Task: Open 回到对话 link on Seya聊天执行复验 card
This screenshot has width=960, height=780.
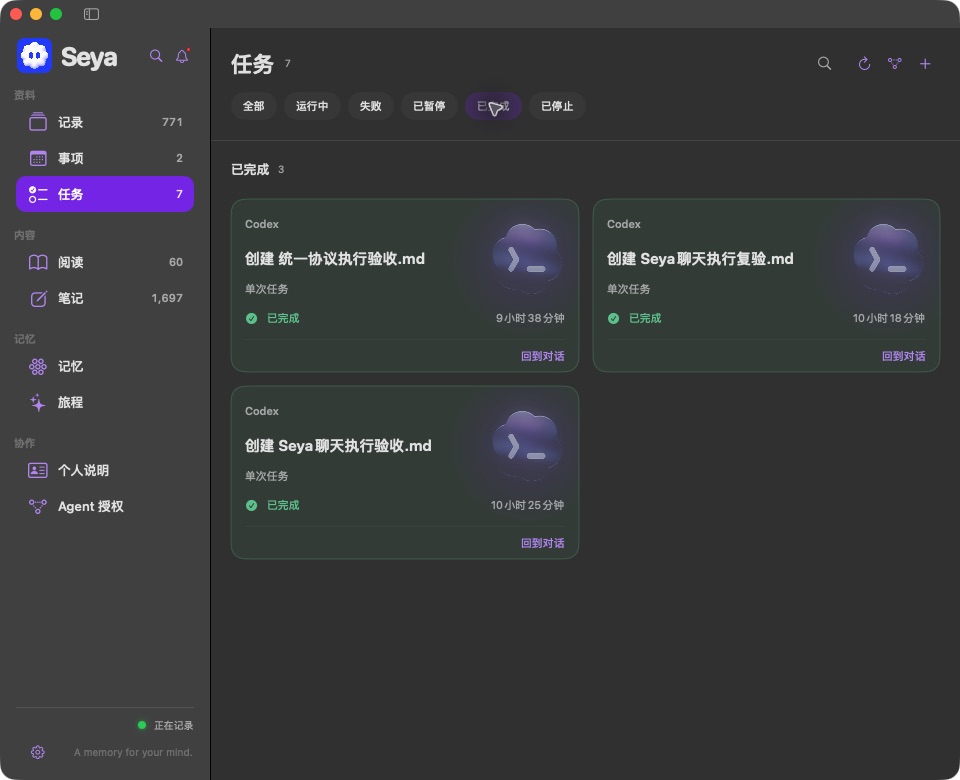Action: [x=903, y=356]
